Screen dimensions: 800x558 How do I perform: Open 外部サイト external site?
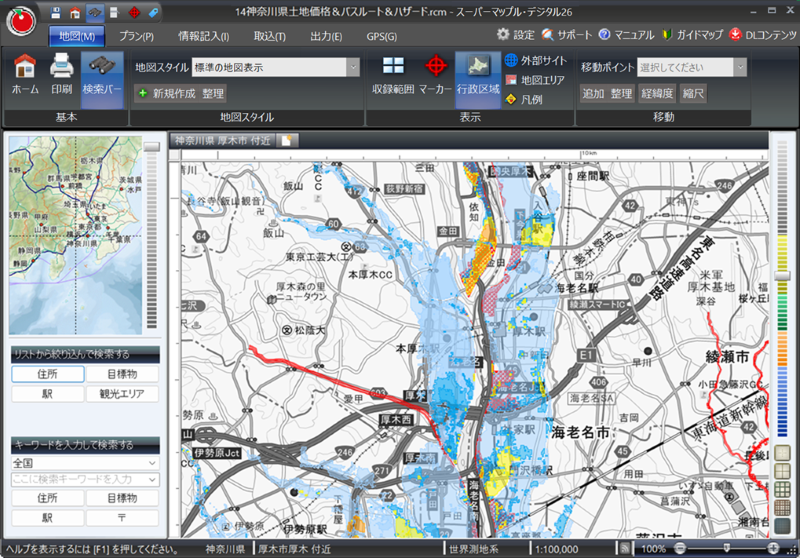[536, 60]
